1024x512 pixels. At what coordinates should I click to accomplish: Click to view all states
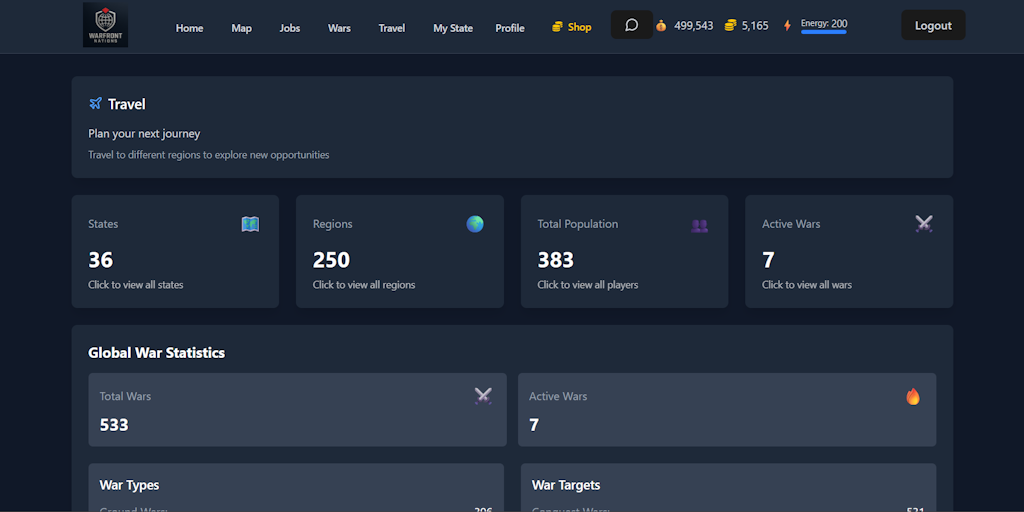[x=136, y=285]
